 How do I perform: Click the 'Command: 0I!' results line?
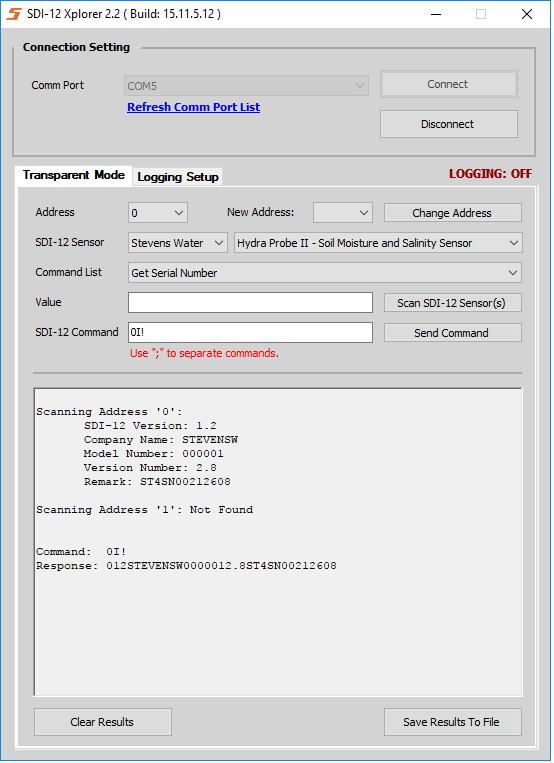tap(81, 552)
